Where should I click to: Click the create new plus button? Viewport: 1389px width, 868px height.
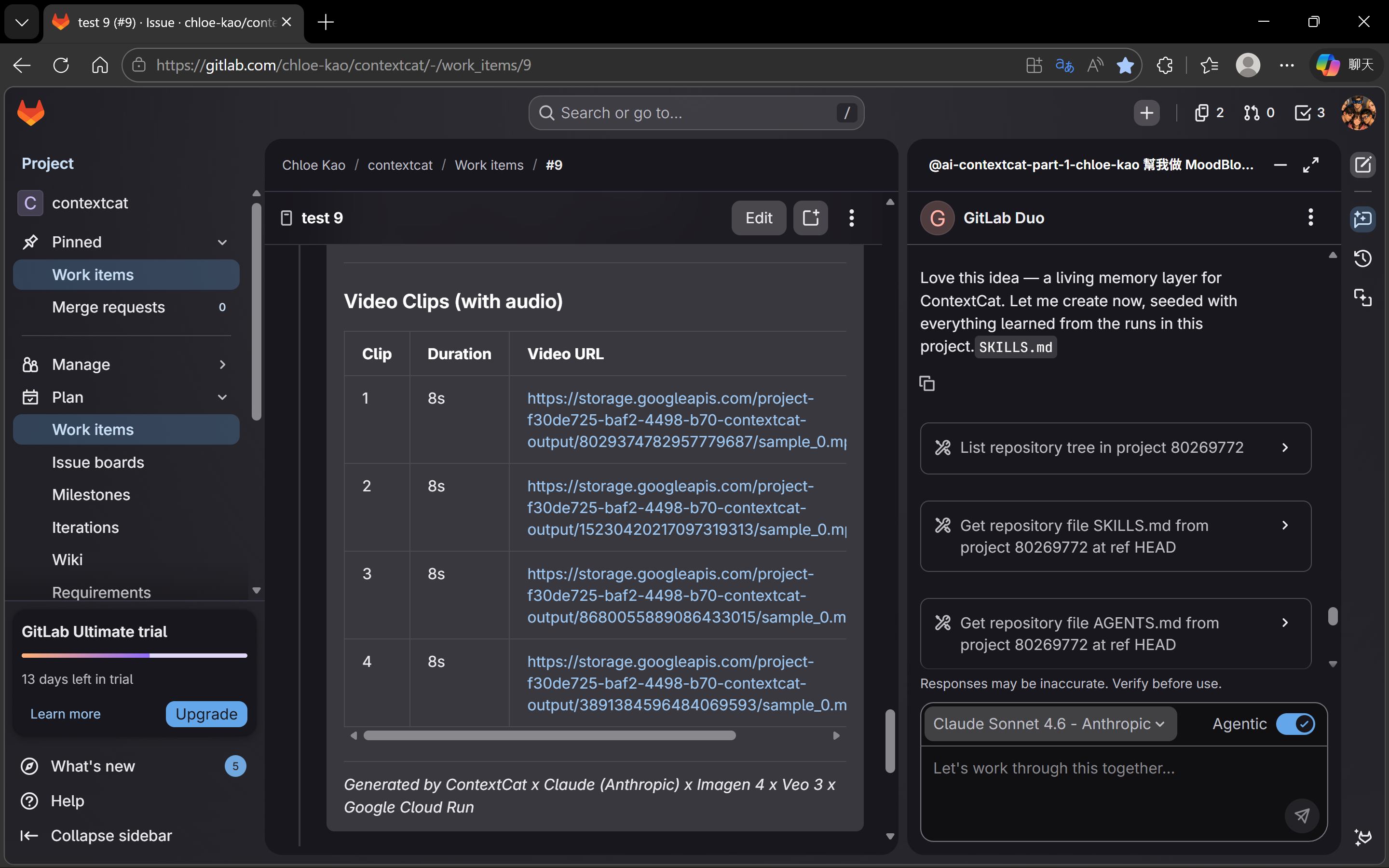click(x=1146, y=112)
